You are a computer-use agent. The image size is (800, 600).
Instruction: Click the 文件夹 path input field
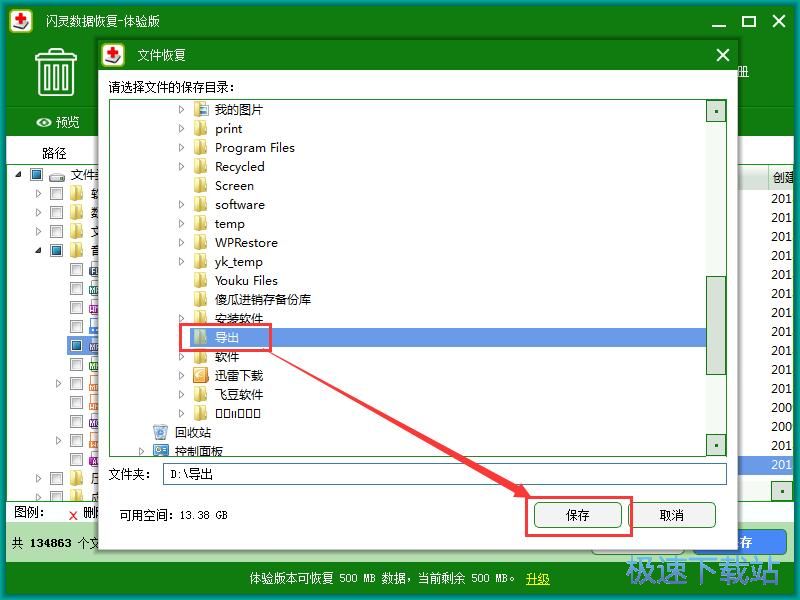click(x=445, y=474)
